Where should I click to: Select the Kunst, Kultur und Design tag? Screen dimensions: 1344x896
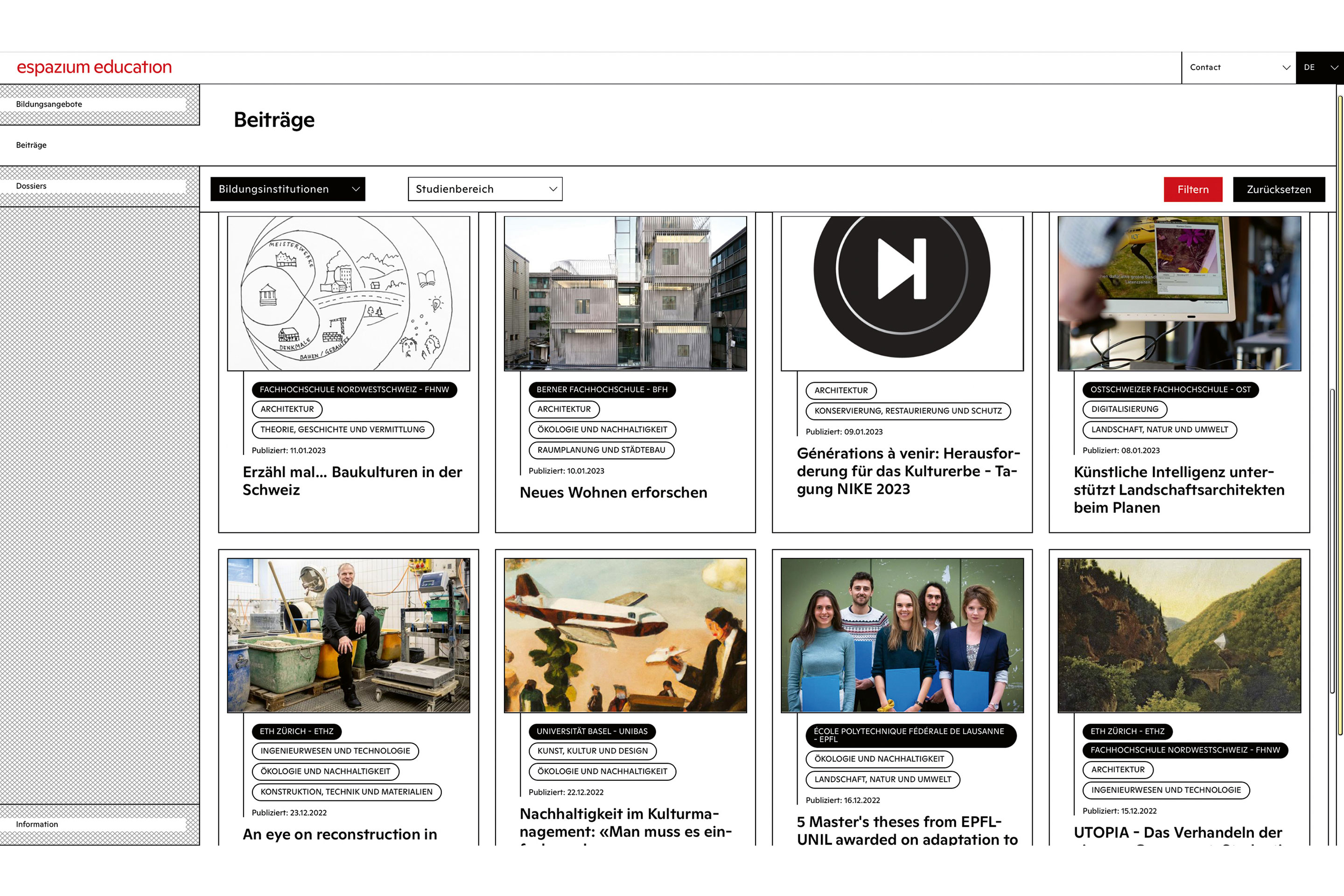593,751
